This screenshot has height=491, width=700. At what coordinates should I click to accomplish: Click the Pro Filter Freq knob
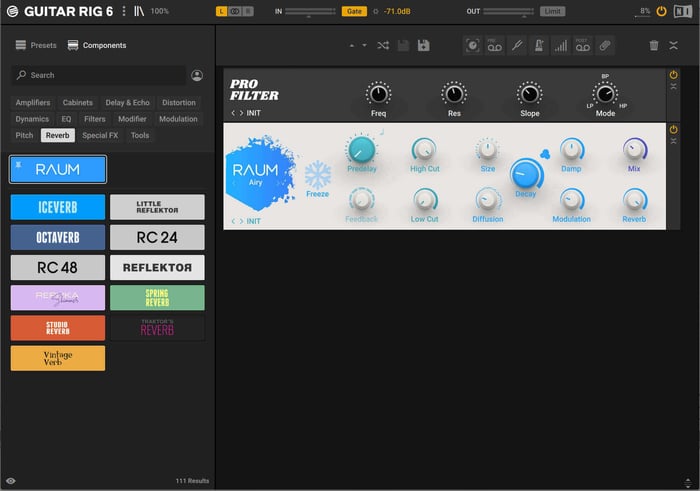coord(378,94)
